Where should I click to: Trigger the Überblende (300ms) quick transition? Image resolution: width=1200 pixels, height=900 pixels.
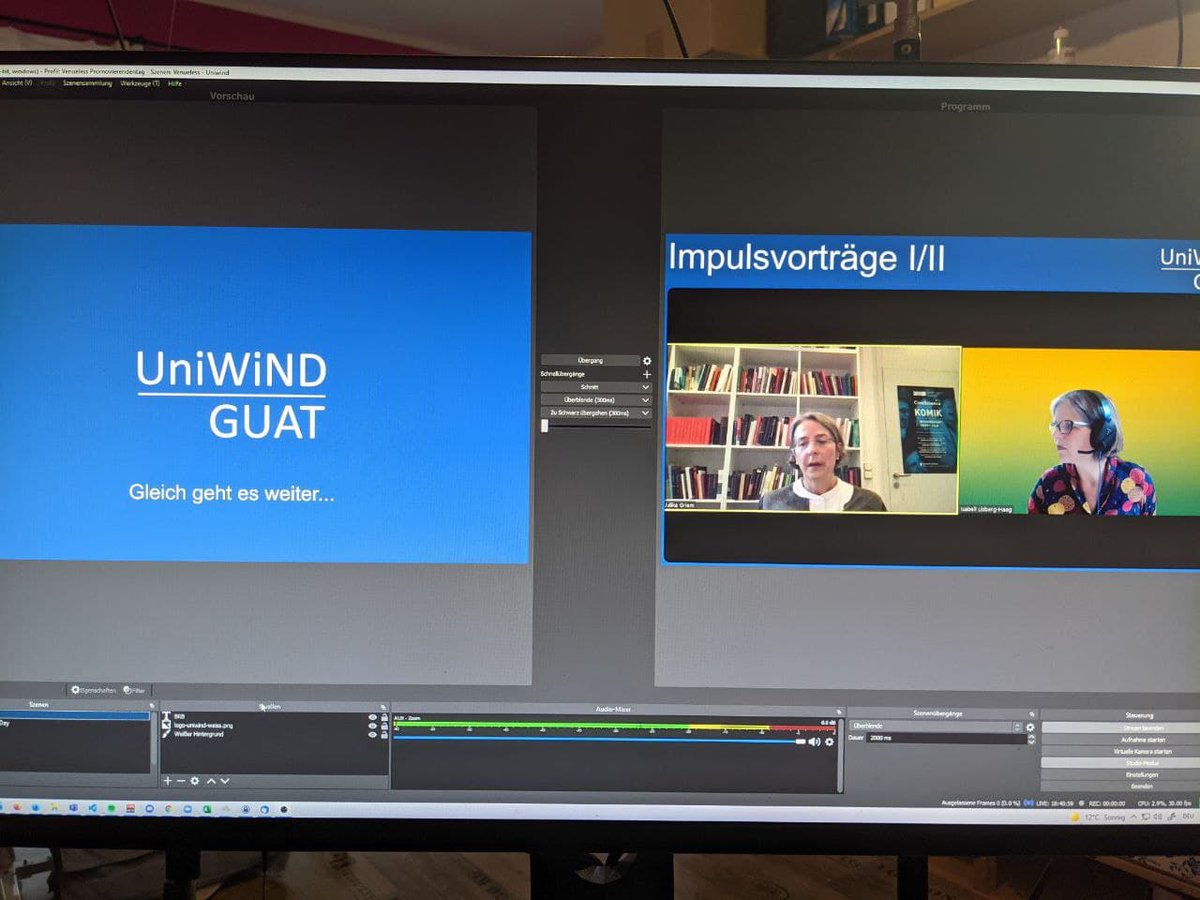[x=590, y=400]
